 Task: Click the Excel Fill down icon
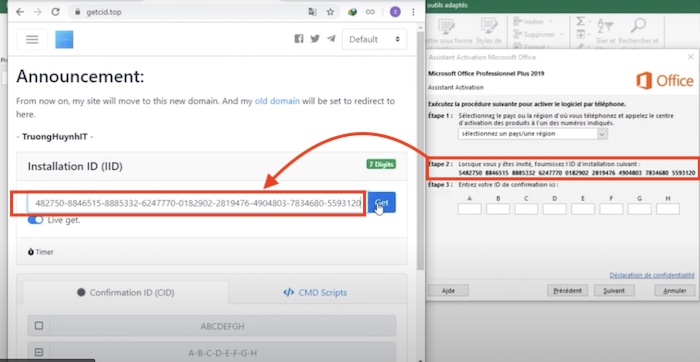coord(580,34)
